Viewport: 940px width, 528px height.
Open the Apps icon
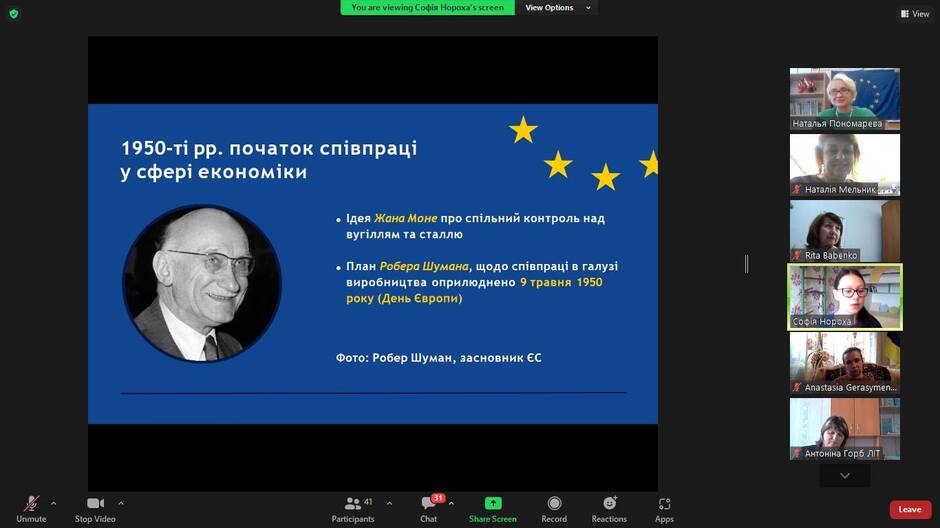664,503
